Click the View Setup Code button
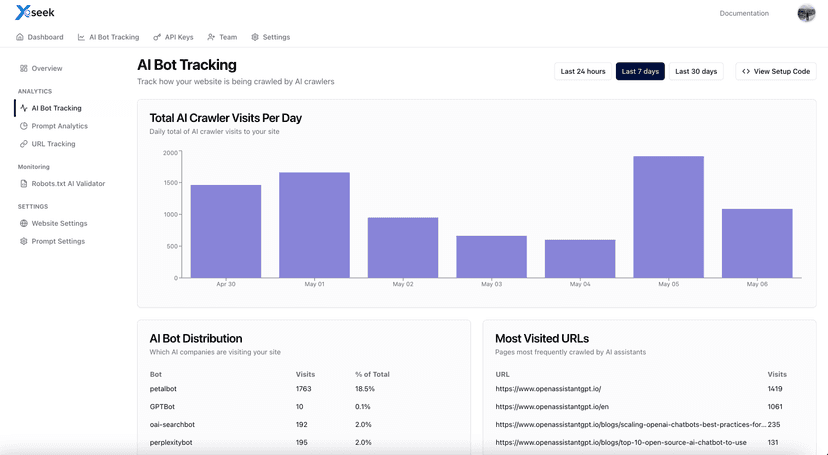This screenshot has height=455, width=828. (x=776, y=71)
